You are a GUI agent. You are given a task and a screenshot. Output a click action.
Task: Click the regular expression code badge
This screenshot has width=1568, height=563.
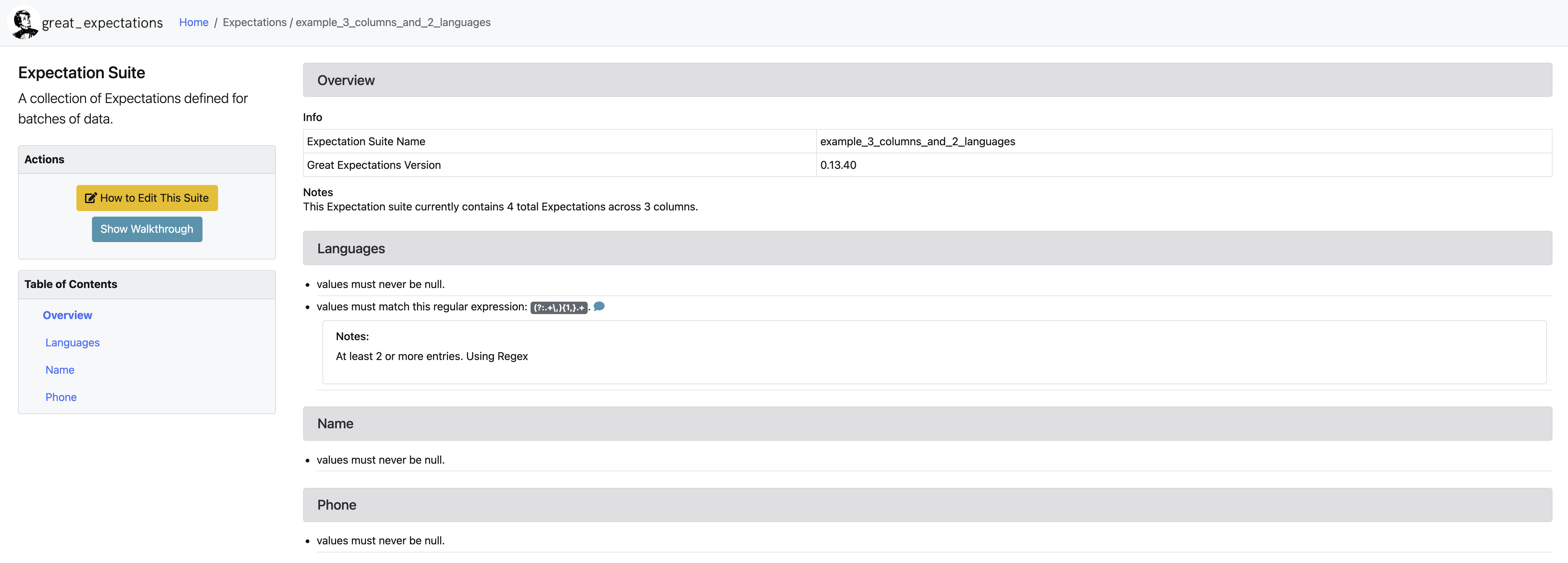(558, 308)
